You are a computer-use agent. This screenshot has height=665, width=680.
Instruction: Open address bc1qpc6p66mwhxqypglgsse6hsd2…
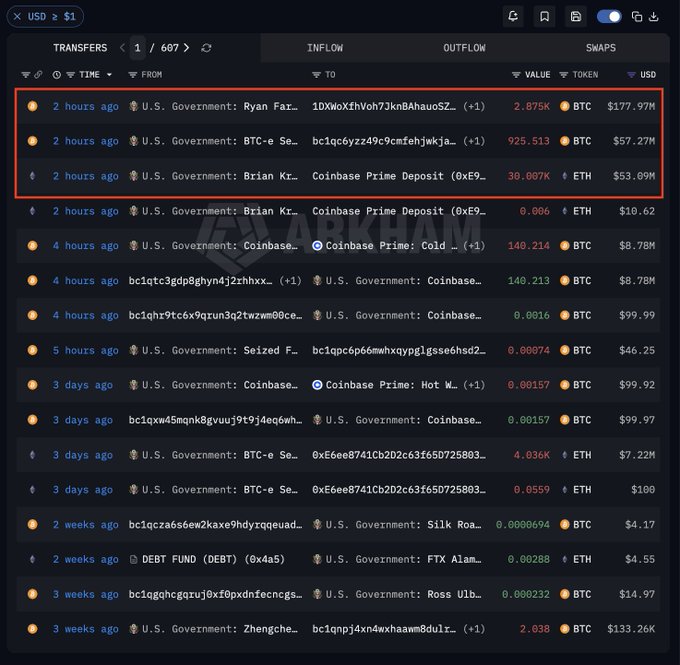[x=399, y=350]
